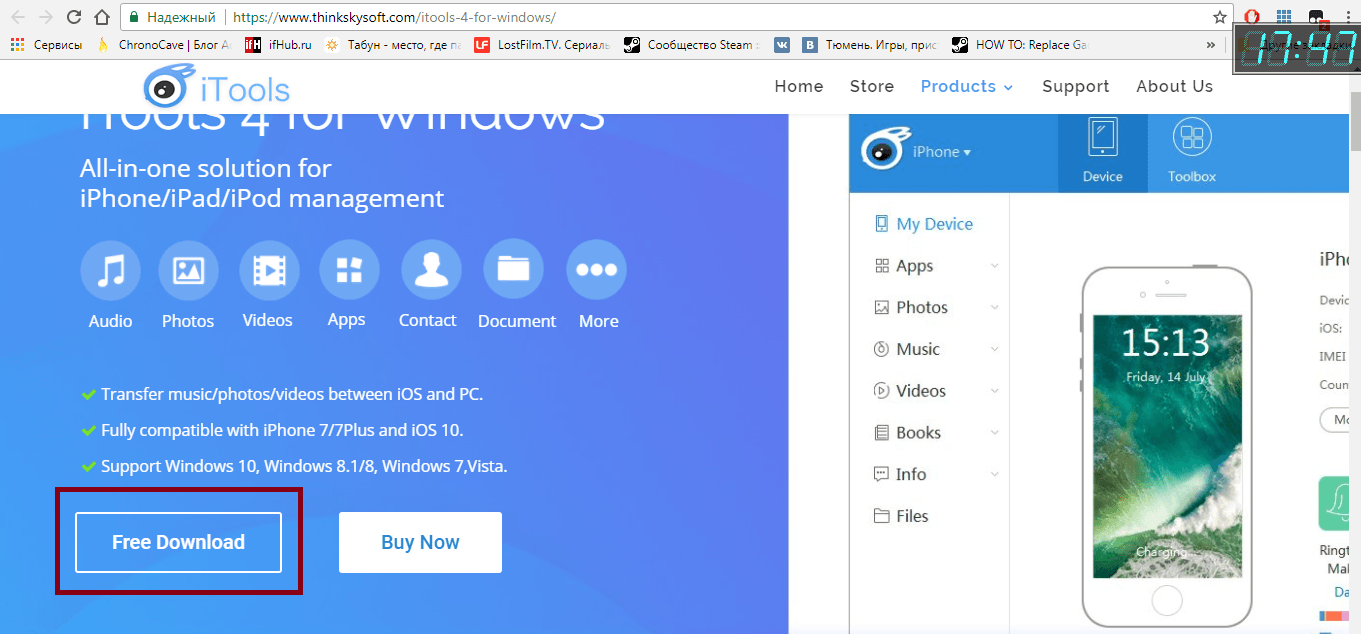Screen dimensions: 1361x634
Task: Click the green secure padlock icon
Action: [133, 18]
